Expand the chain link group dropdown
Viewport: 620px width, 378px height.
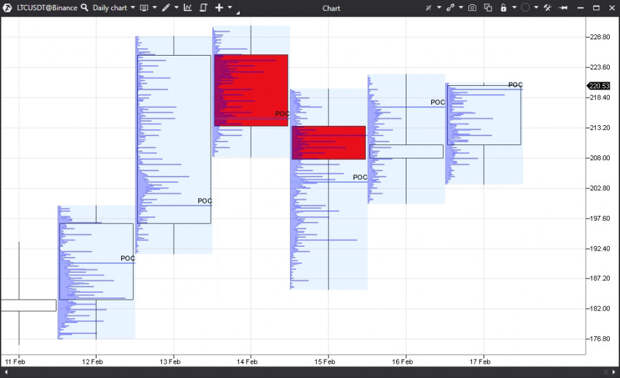[x=461, y=8]
